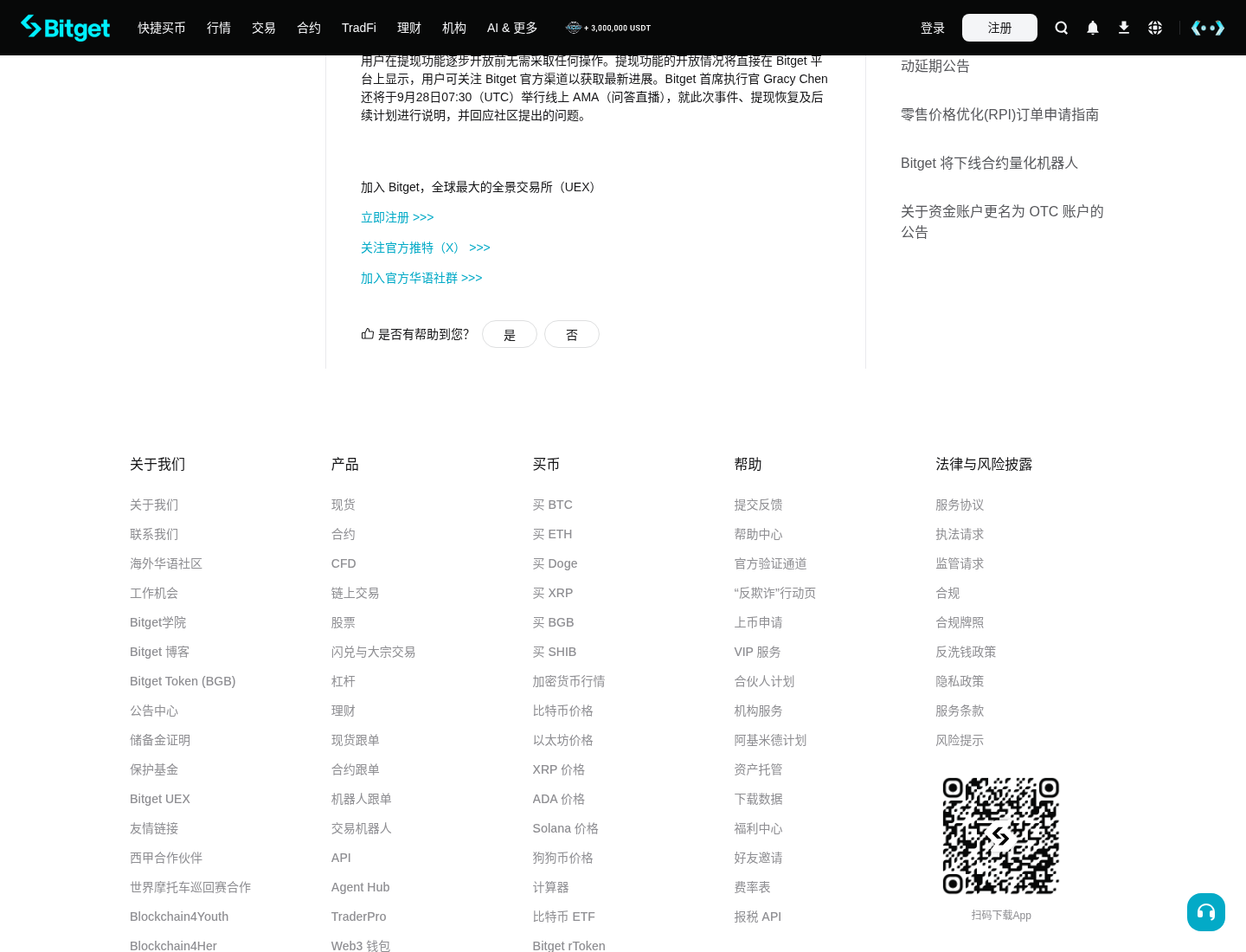Click footer link 联系我们
The image size is (1246, 952).
click(154, 534)
